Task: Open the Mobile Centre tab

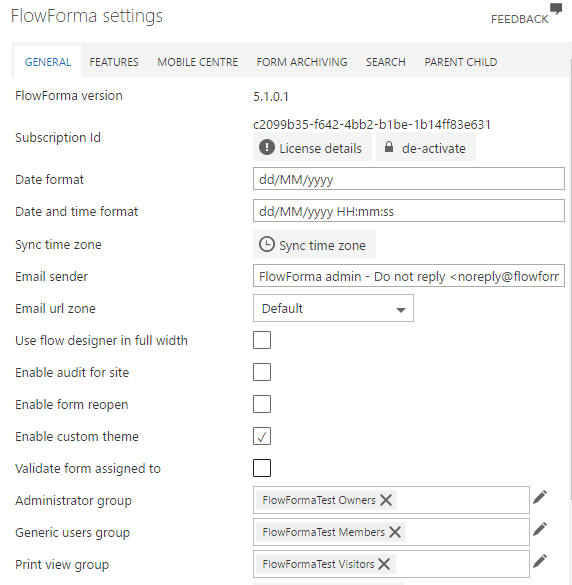Action: pyautogui.click(x=197, y=62)
